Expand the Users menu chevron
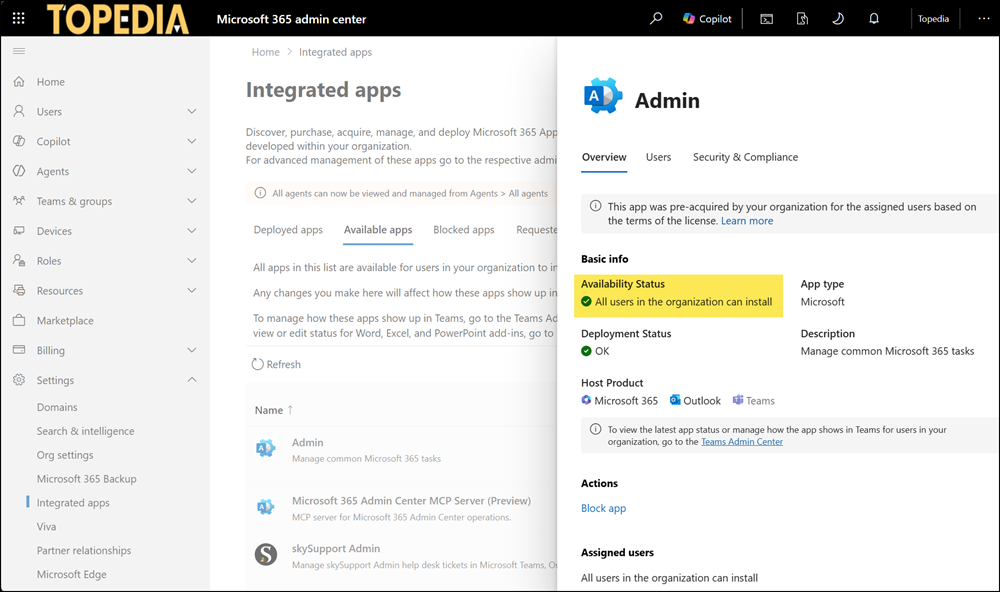This screenshot has height=592, width=1000. point(191,111)
